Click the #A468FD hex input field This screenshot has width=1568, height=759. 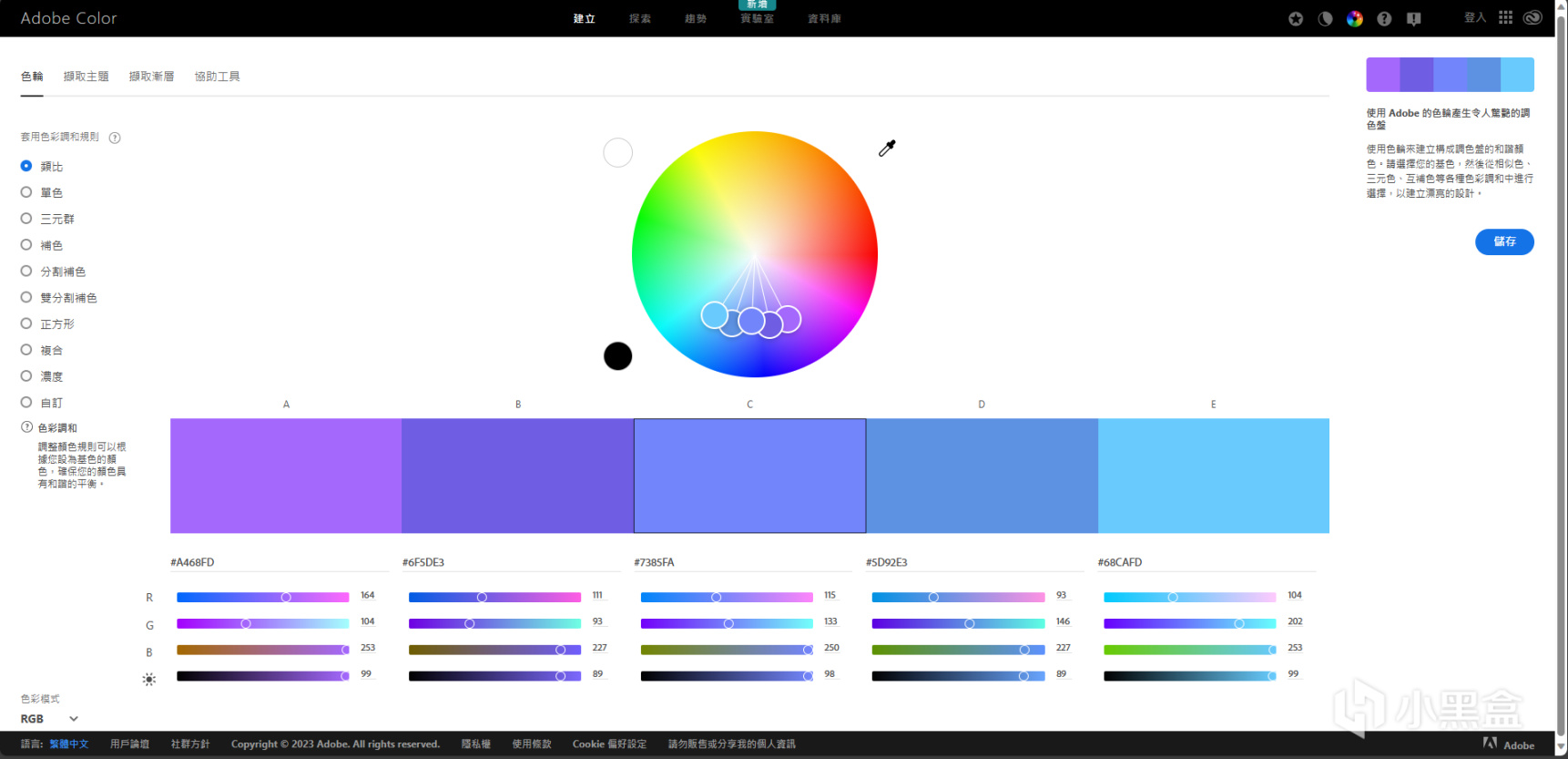[280, 562]
